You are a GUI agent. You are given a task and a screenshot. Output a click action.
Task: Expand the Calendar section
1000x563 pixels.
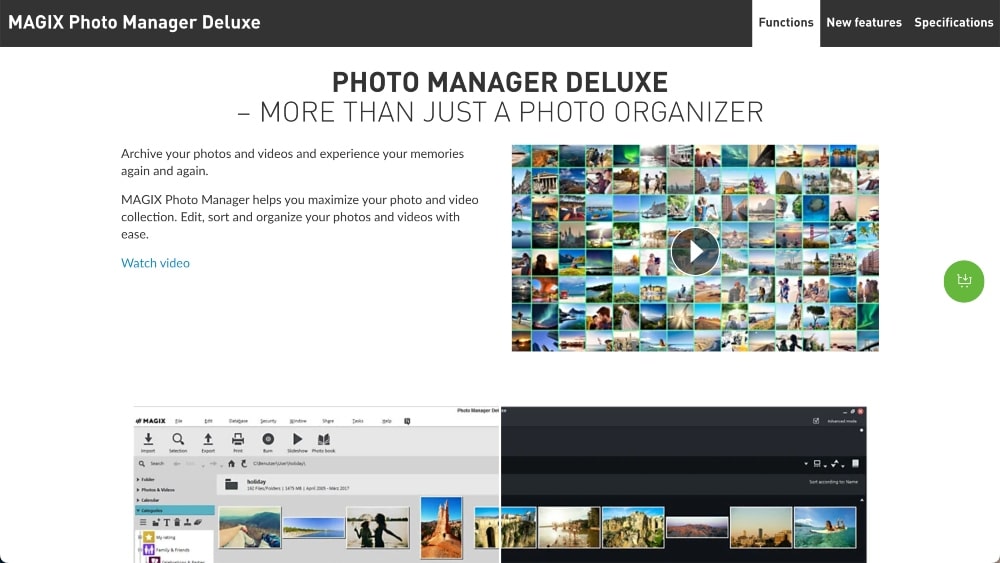tap(148, 500)
